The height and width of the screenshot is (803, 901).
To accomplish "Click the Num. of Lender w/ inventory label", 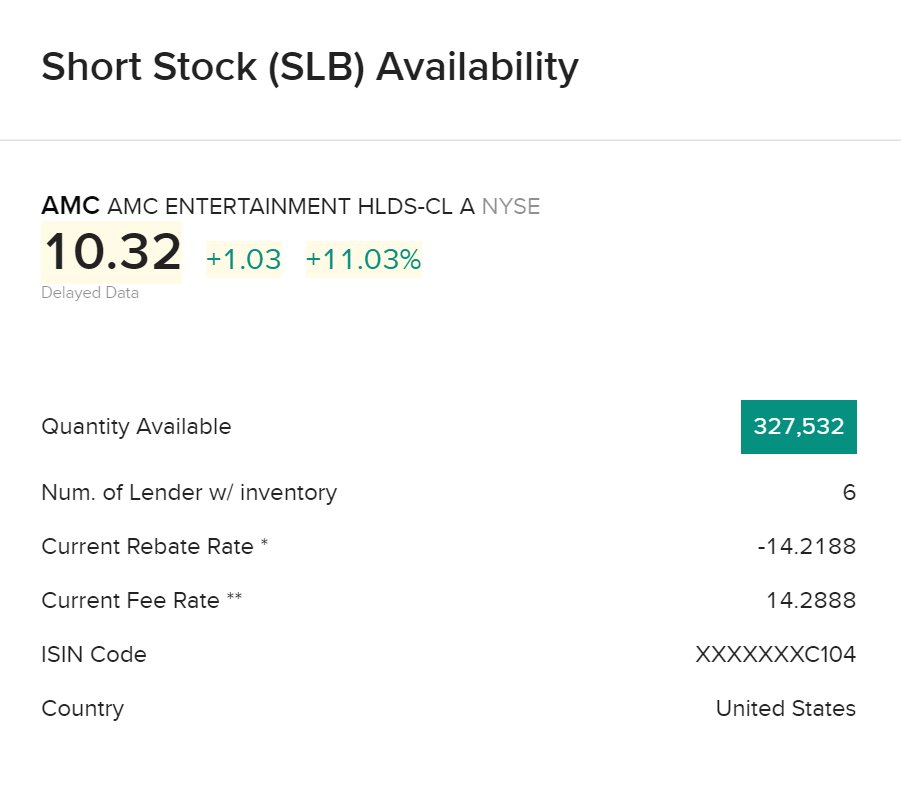I will [x=189, y=492].
